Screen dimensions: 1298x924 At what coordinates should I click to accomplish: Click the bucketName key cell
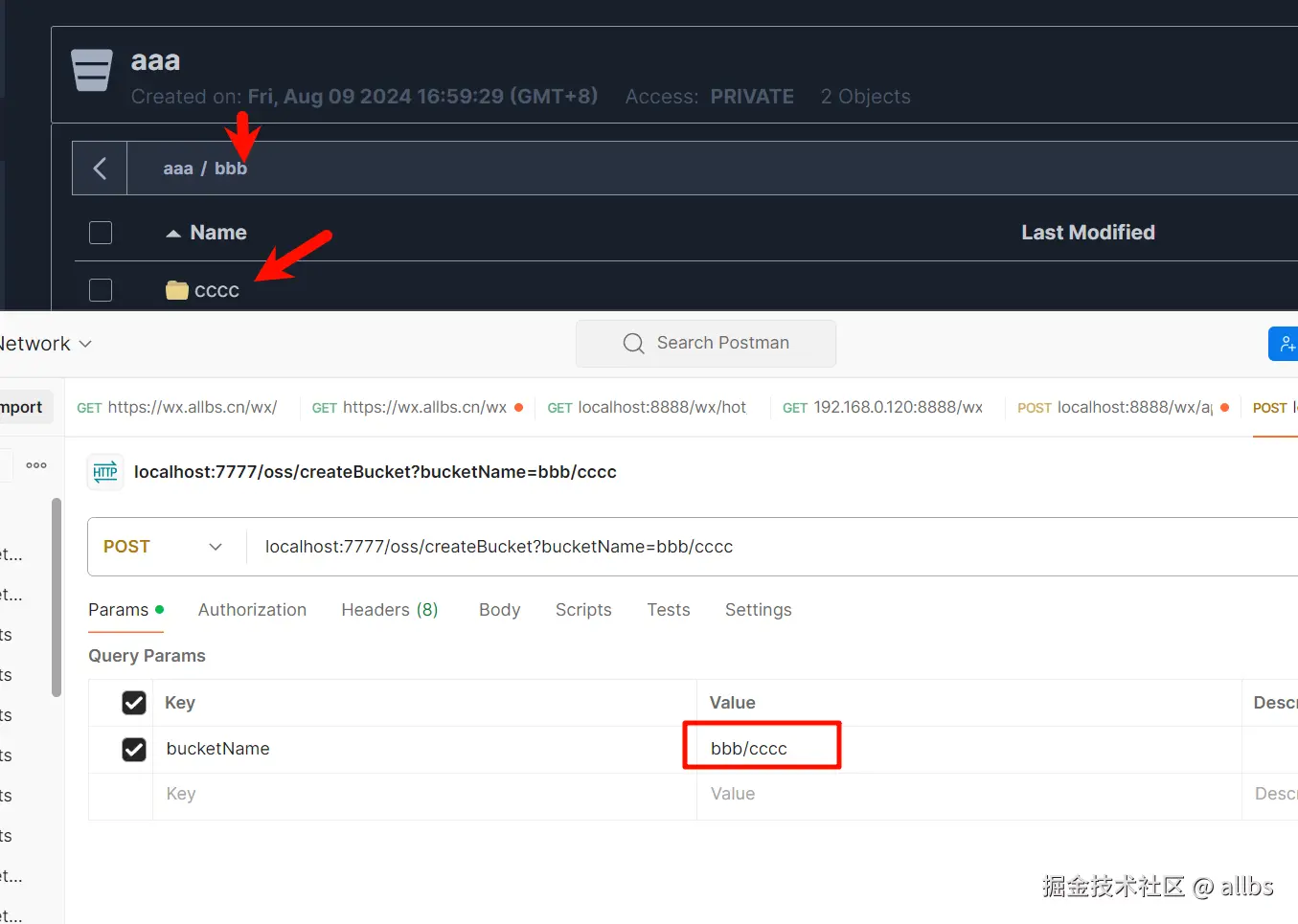click(424, 749)
